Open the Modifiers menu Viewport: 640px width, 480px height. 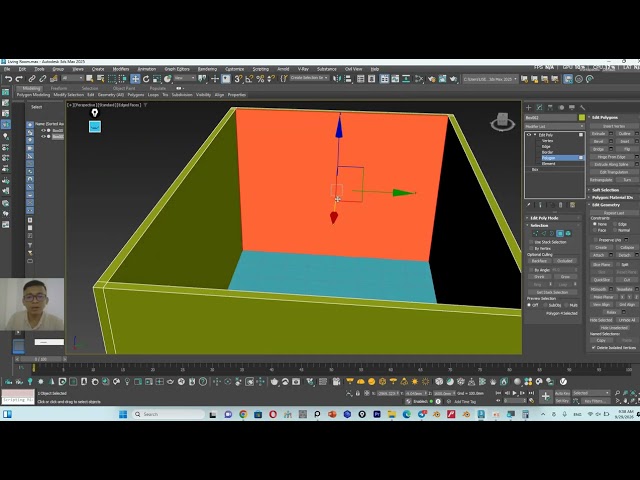click(120, 69)
